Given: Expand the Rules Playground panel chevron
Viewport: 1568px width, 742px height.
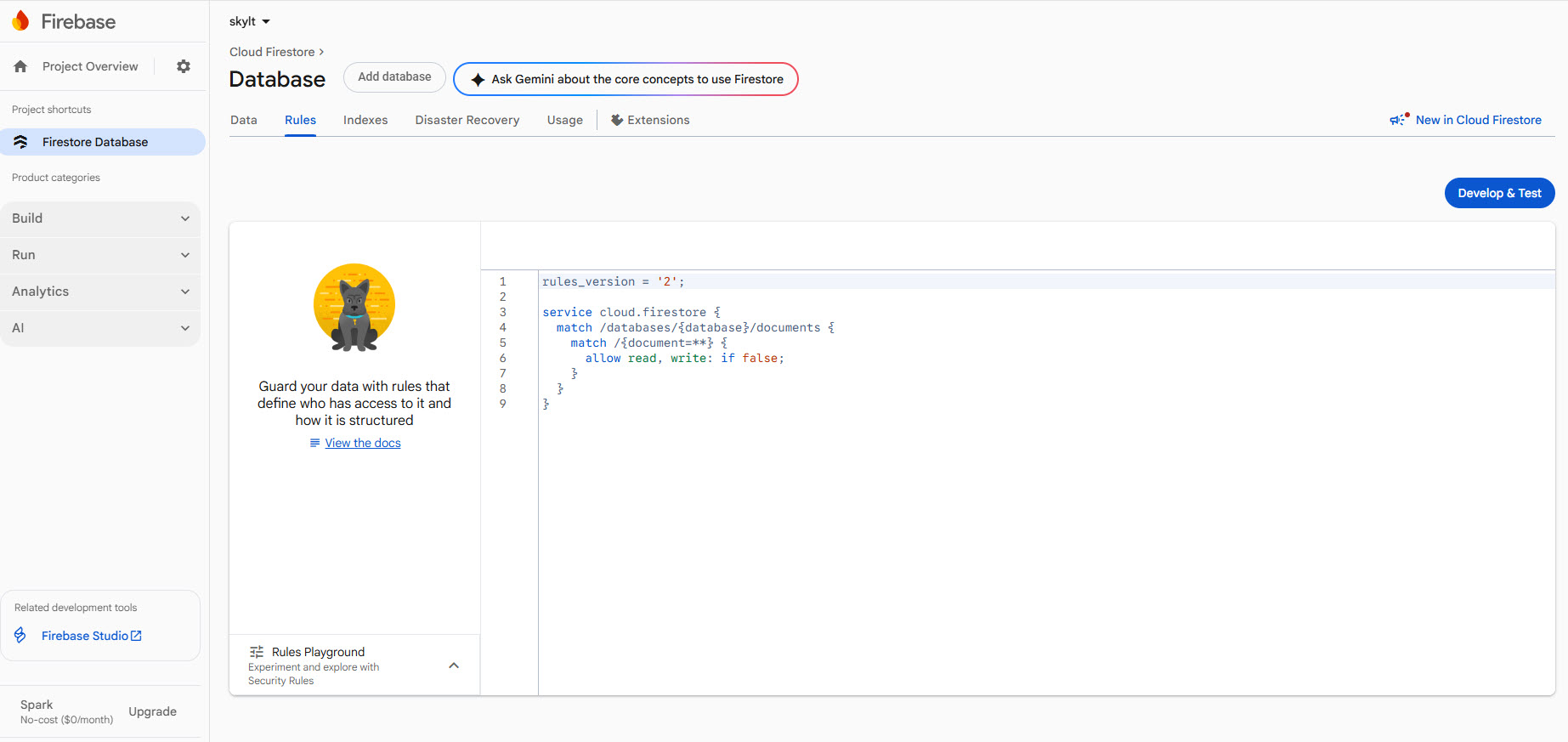Looking at the screenshot, I should click(x=454, y=666).
